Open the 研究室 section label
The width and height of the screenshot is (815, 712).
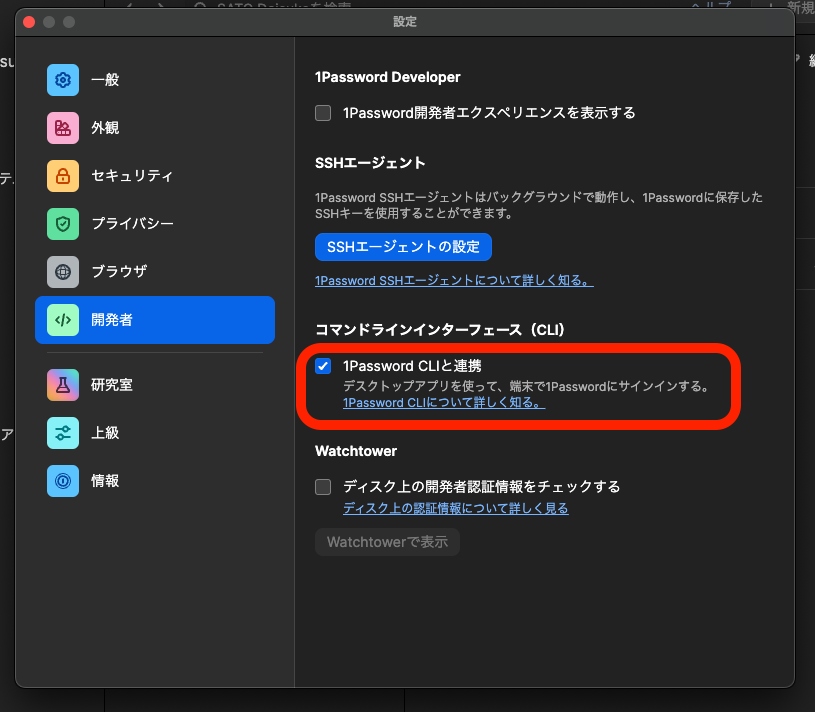point(112,385)
